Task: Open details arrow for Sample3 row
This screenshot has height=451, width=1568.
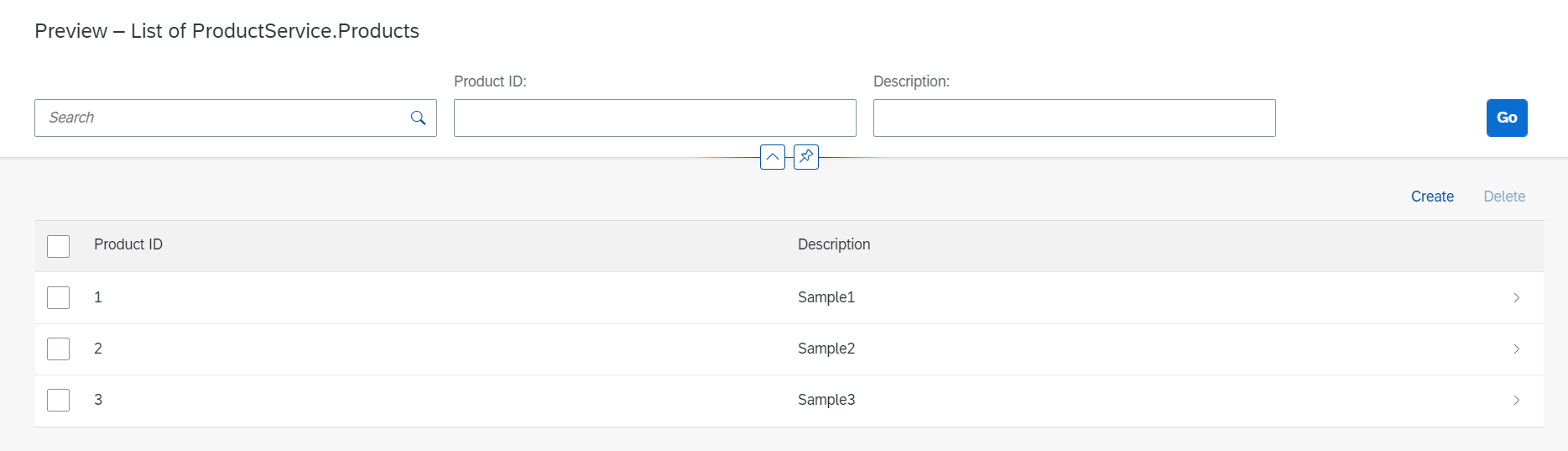Action: click(x=1516, y=401)
